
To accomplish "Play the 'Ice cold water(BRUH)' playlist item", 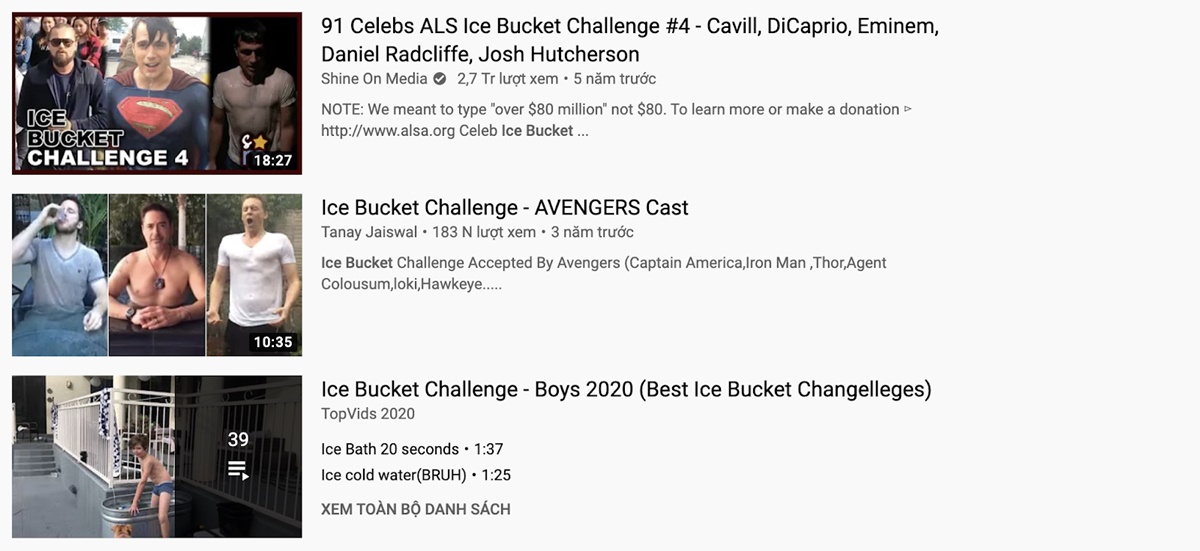I will [x=395, y=475].
